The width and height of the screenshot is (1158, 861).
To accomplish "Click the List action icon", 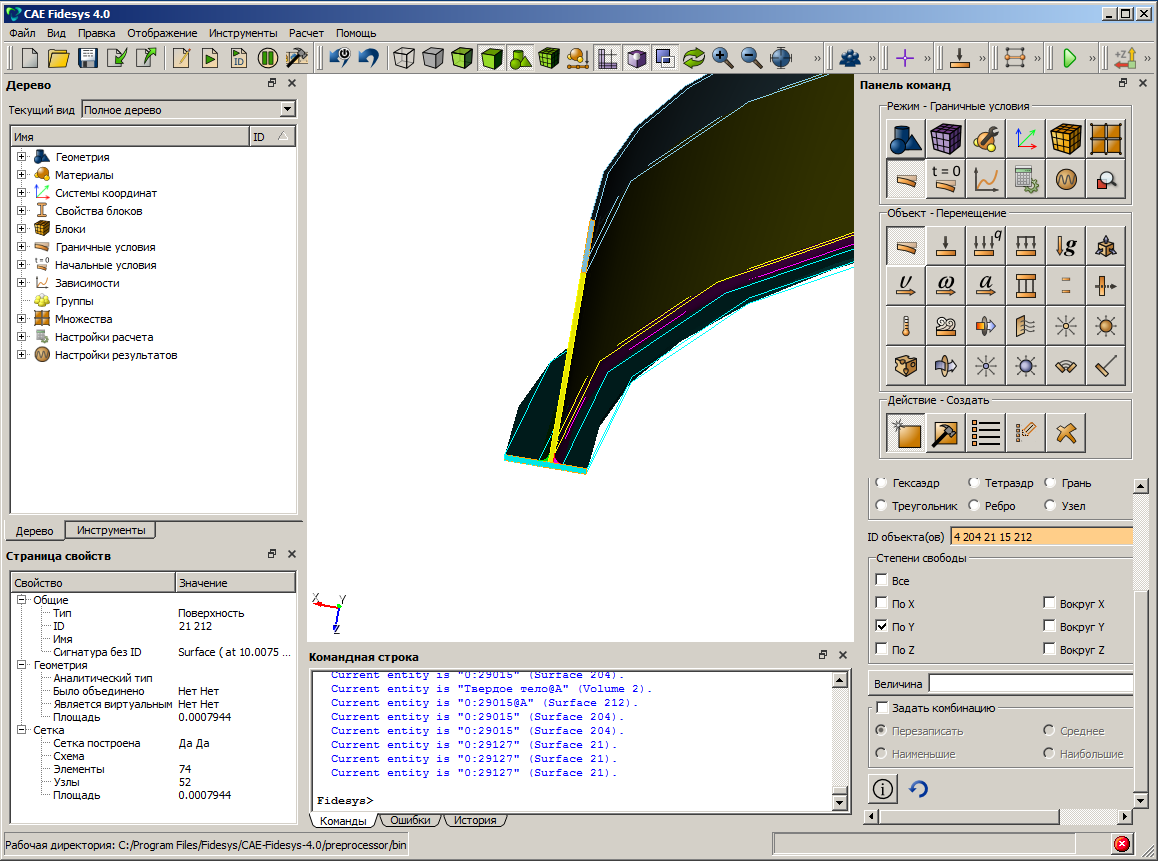I will point(985,433).
